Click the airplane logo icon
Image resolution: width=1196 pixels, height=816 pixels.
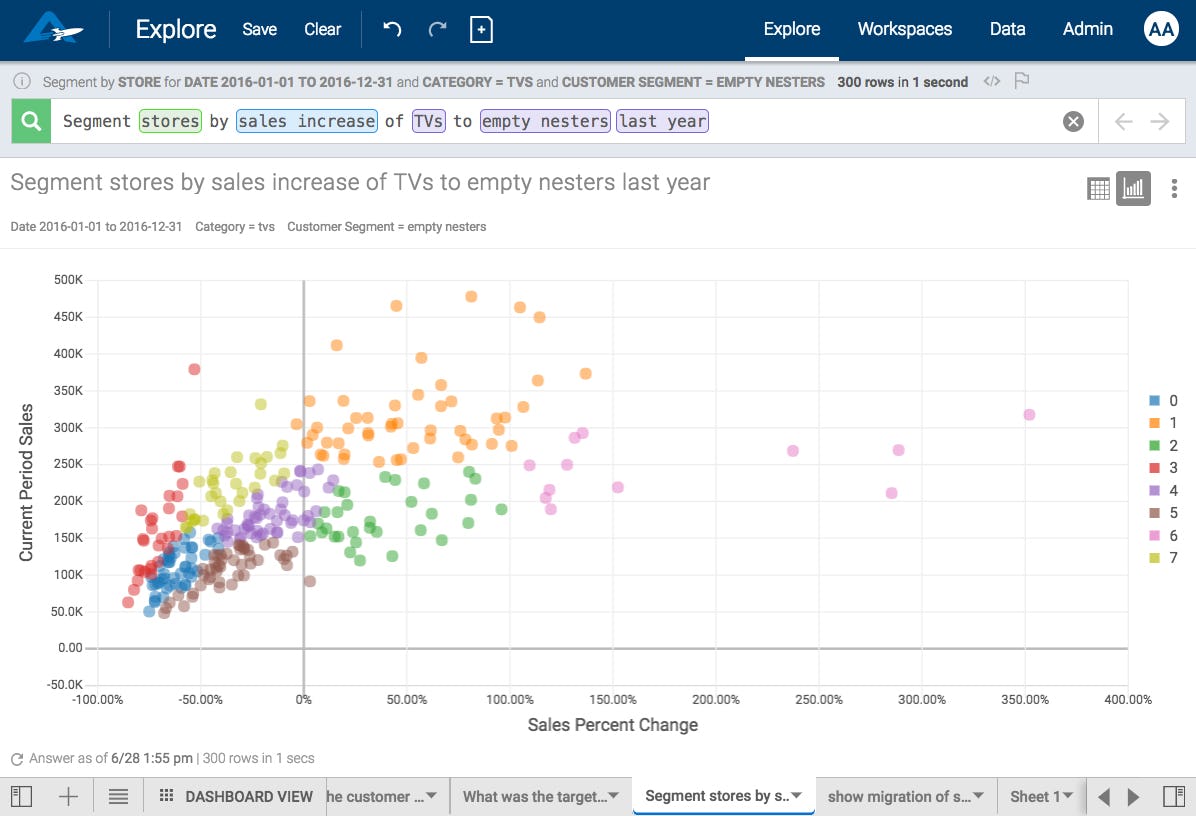(53, 29)
